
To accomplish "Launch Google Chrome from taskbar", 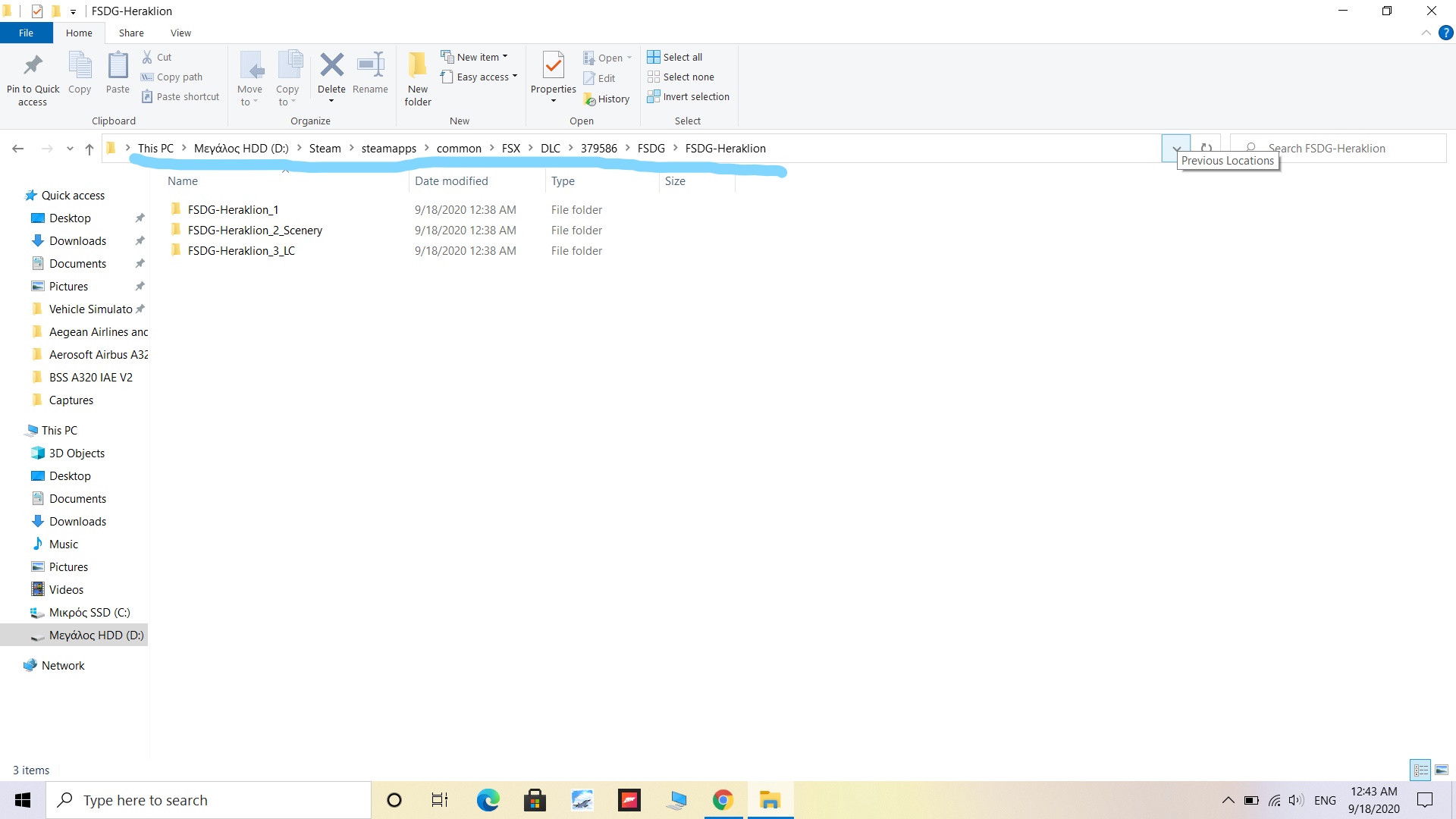I will 723,800.
